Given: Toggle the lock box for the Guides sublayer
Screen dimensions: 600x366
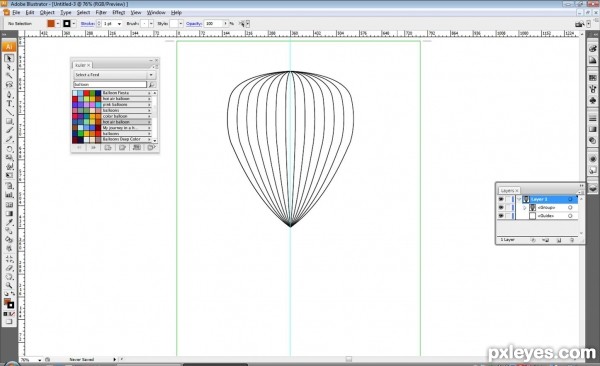Looking at the screenshot, I should tap(508, 216).
